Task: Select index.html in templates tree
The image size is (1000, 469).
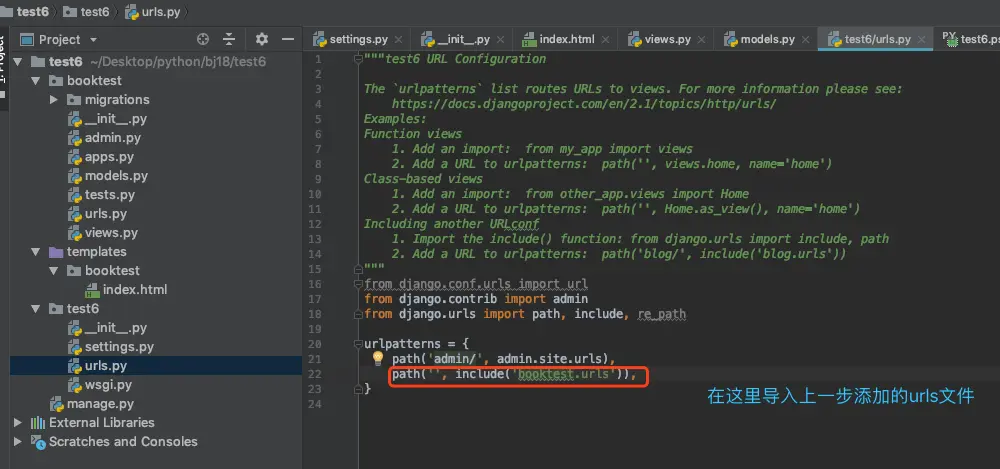Action: (135, 290)
